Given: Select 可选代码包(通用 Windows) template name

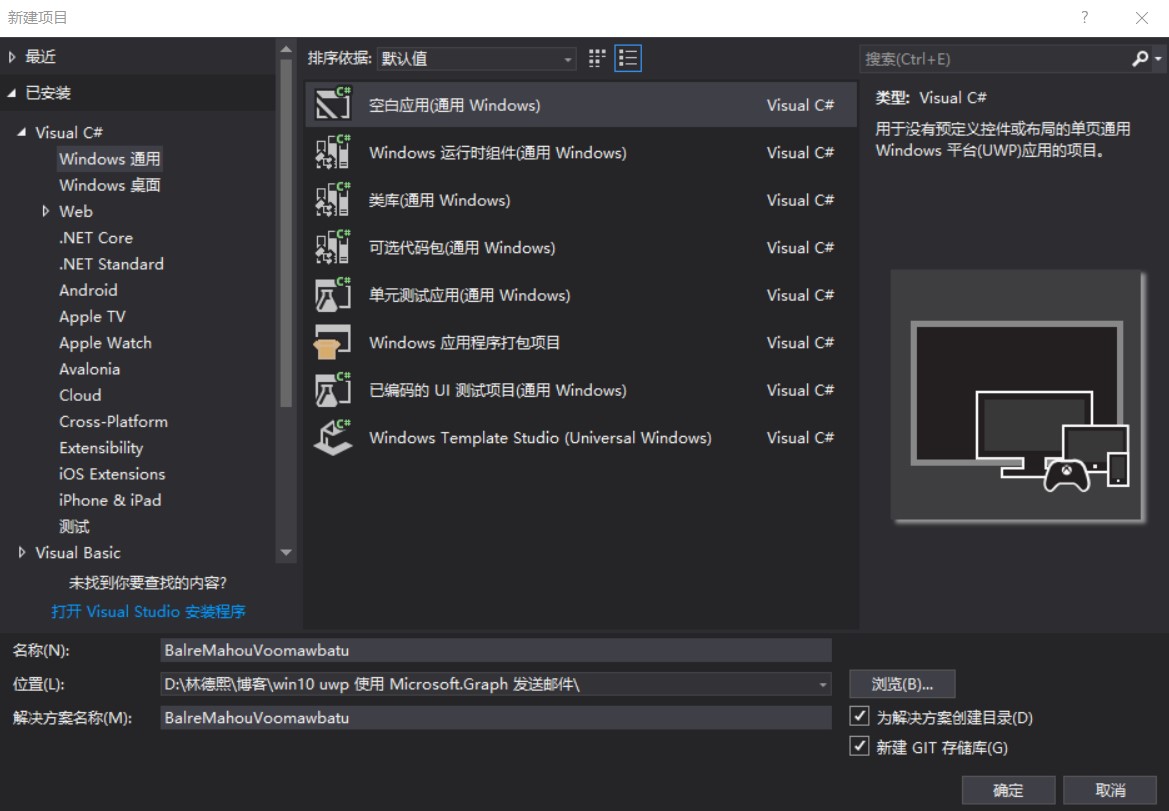Looking at the screenshot, I should point(461,248).
